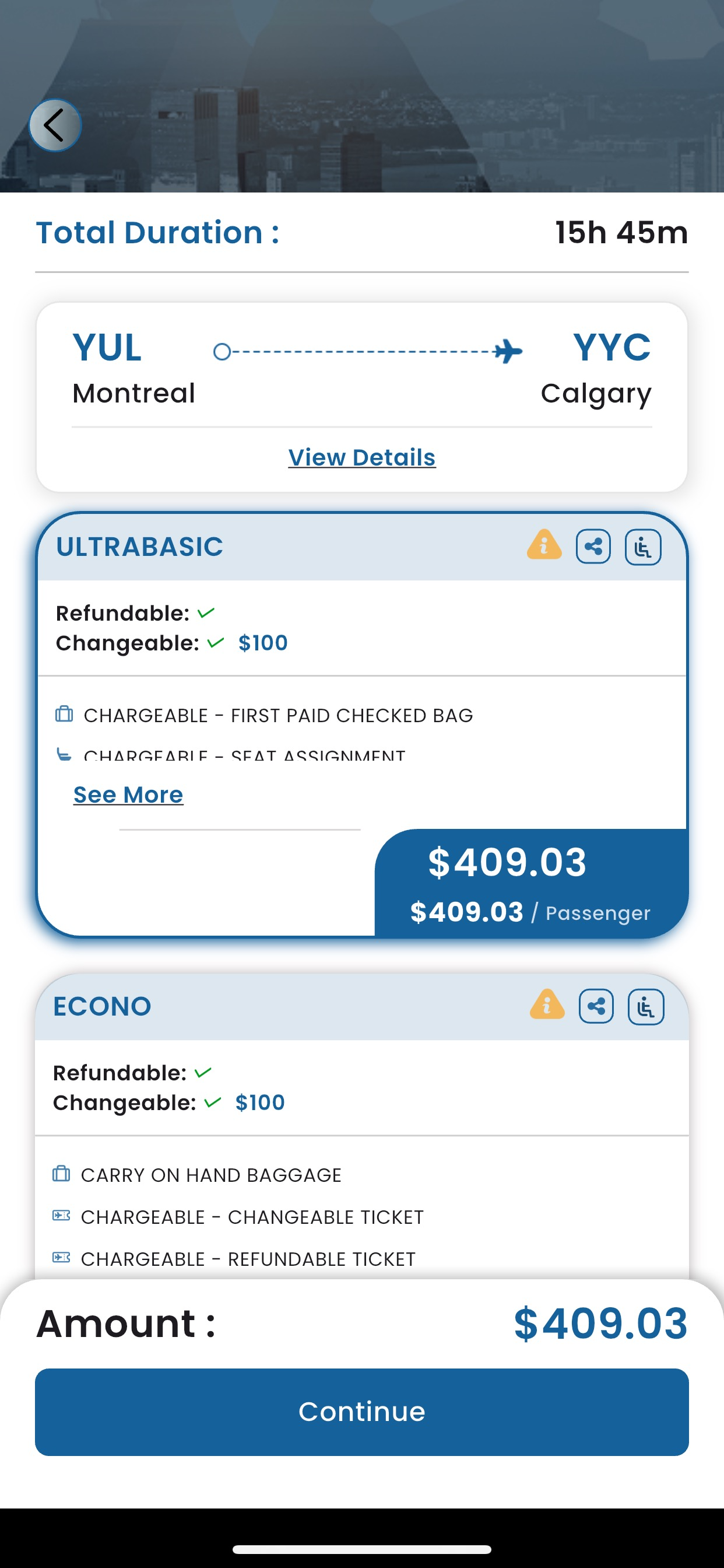Share the ECONO fare
The image size is (724, 1568).
[596, 1006]
